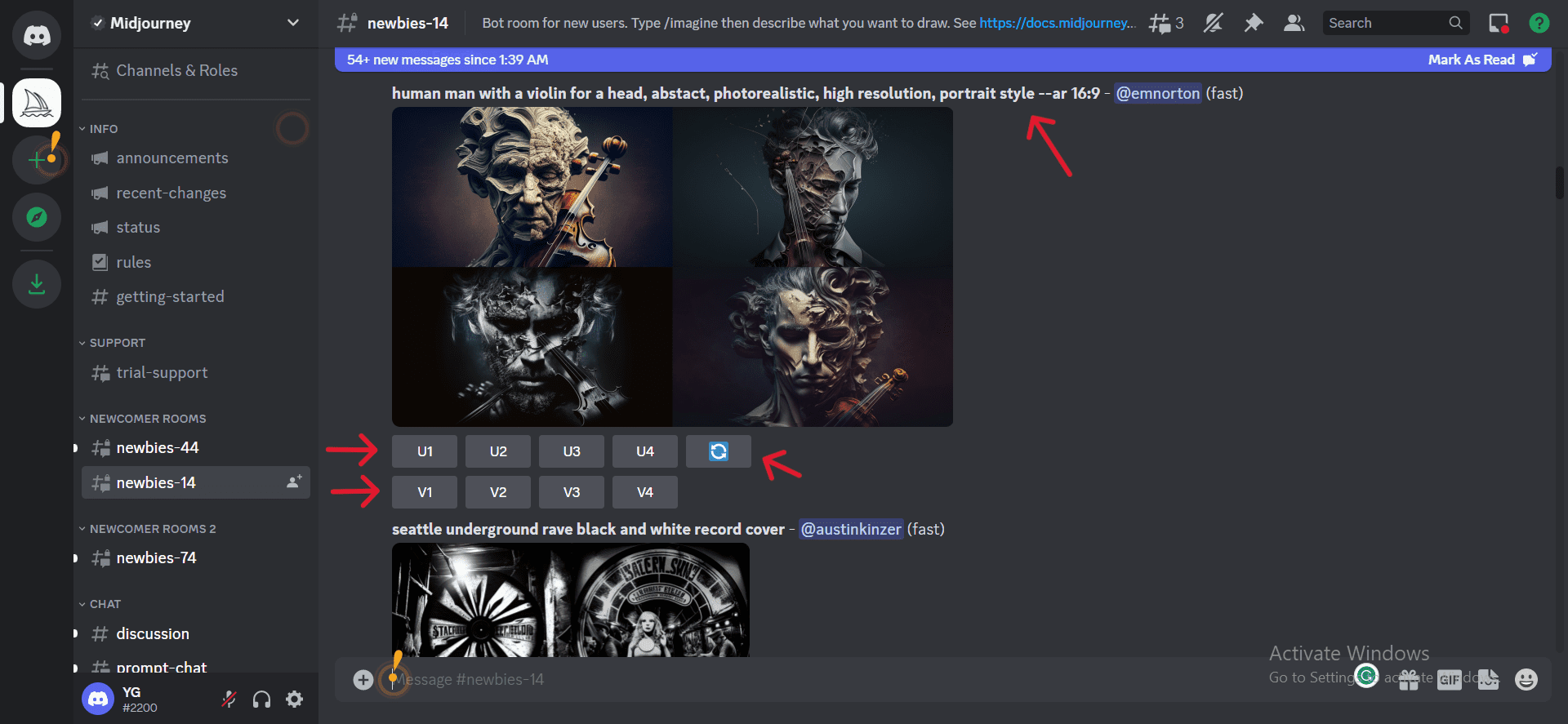Toggle microphone mute
1568x724 pixels.
point(229,700)
